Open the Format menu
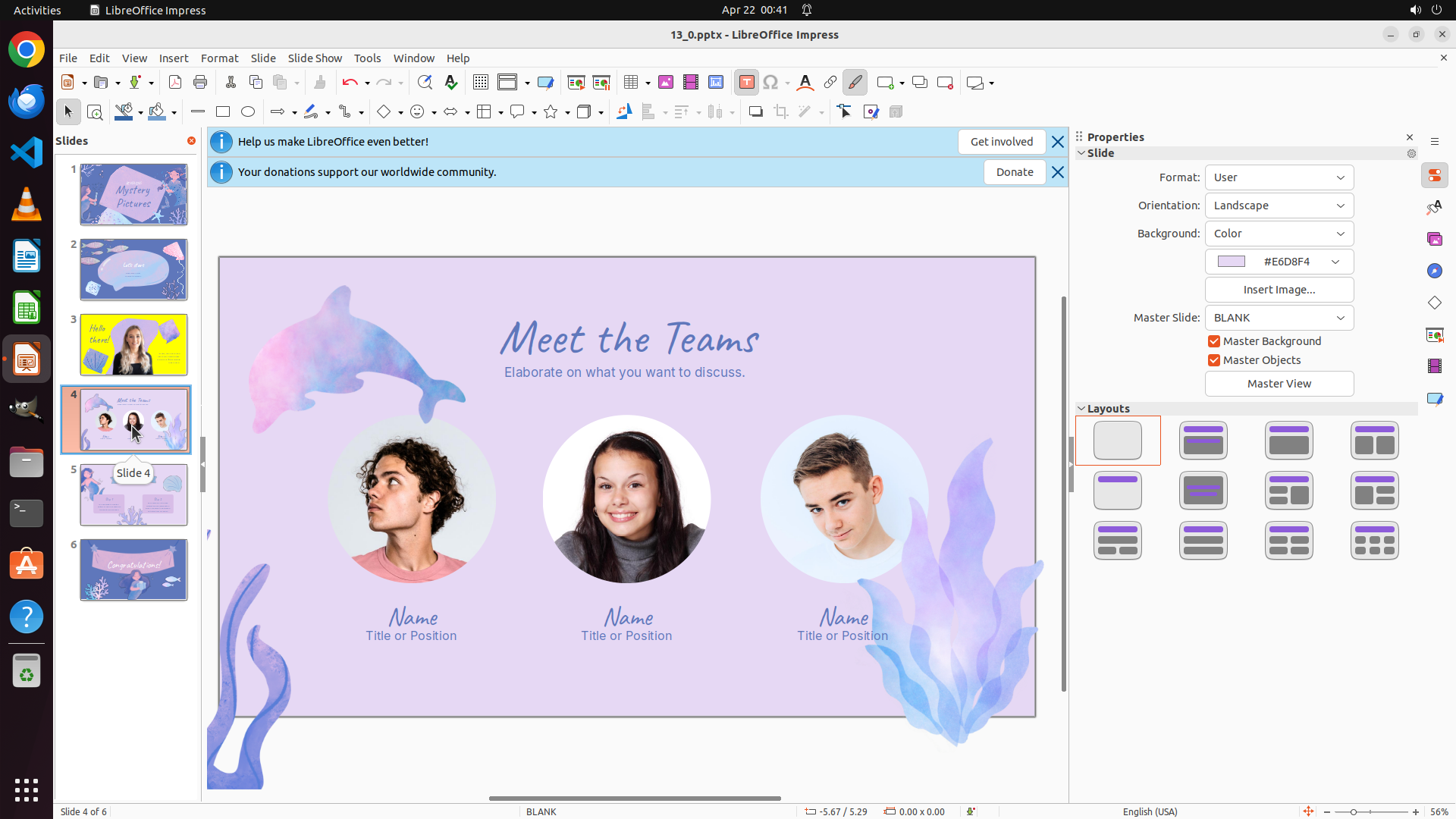This screenshot has height=819, width=1456. point(219,58)
